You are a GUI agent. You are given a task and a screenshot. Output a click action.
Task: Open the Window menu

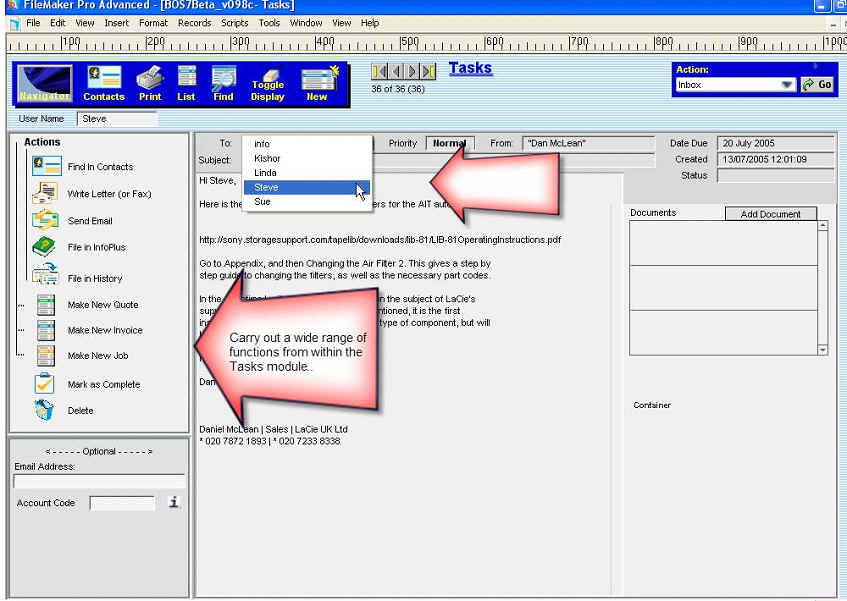pos(306,23)
